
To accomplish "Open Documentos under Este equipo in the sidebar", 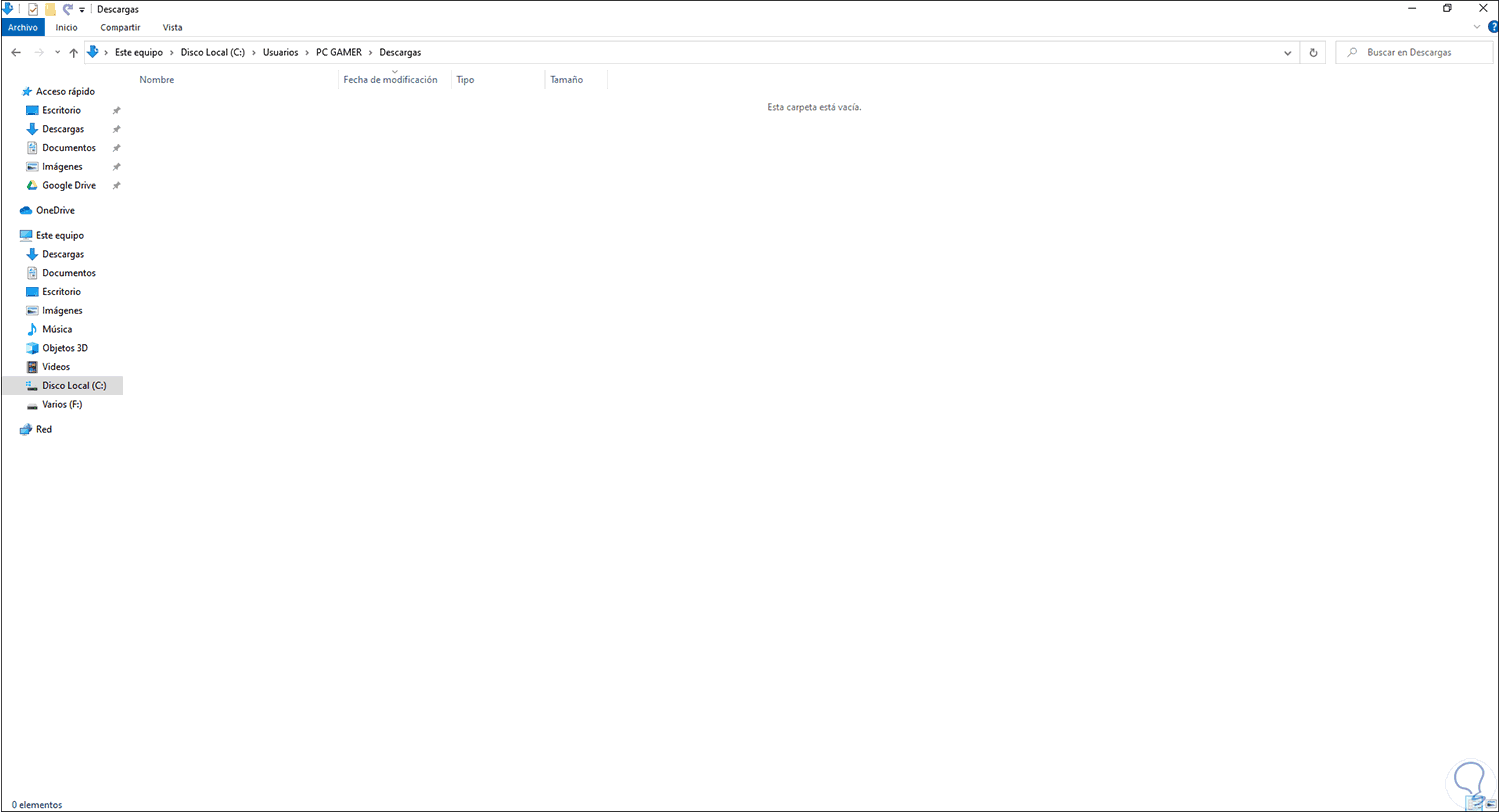I will pos(69,273).
